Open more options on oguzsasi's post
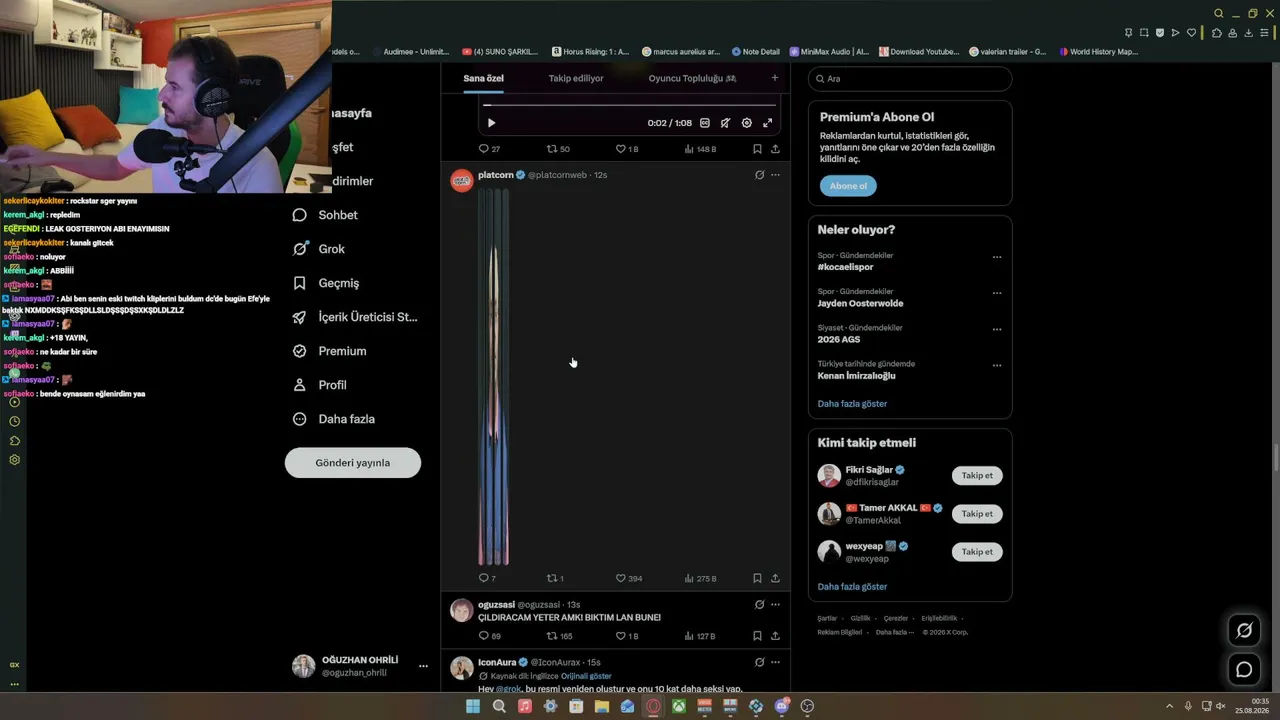This screenshot has height=720, width=1280. [775, 605]
